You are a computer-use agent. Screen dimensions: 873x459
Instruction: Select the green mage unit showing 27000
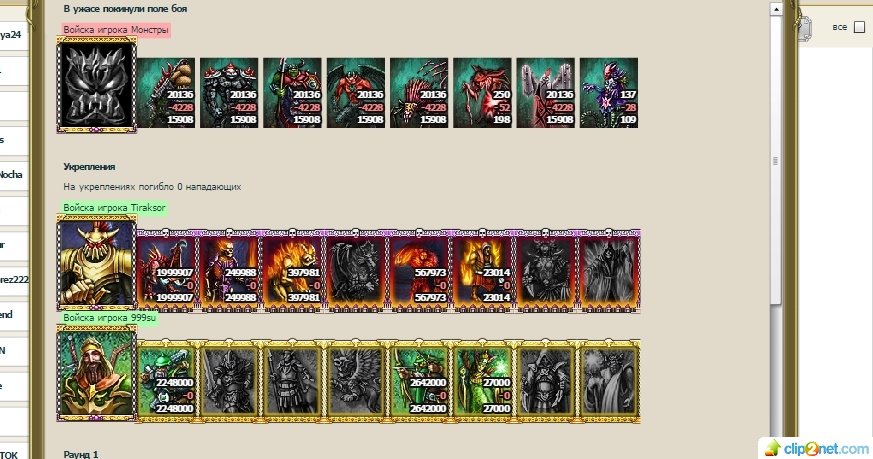(482, 381)
